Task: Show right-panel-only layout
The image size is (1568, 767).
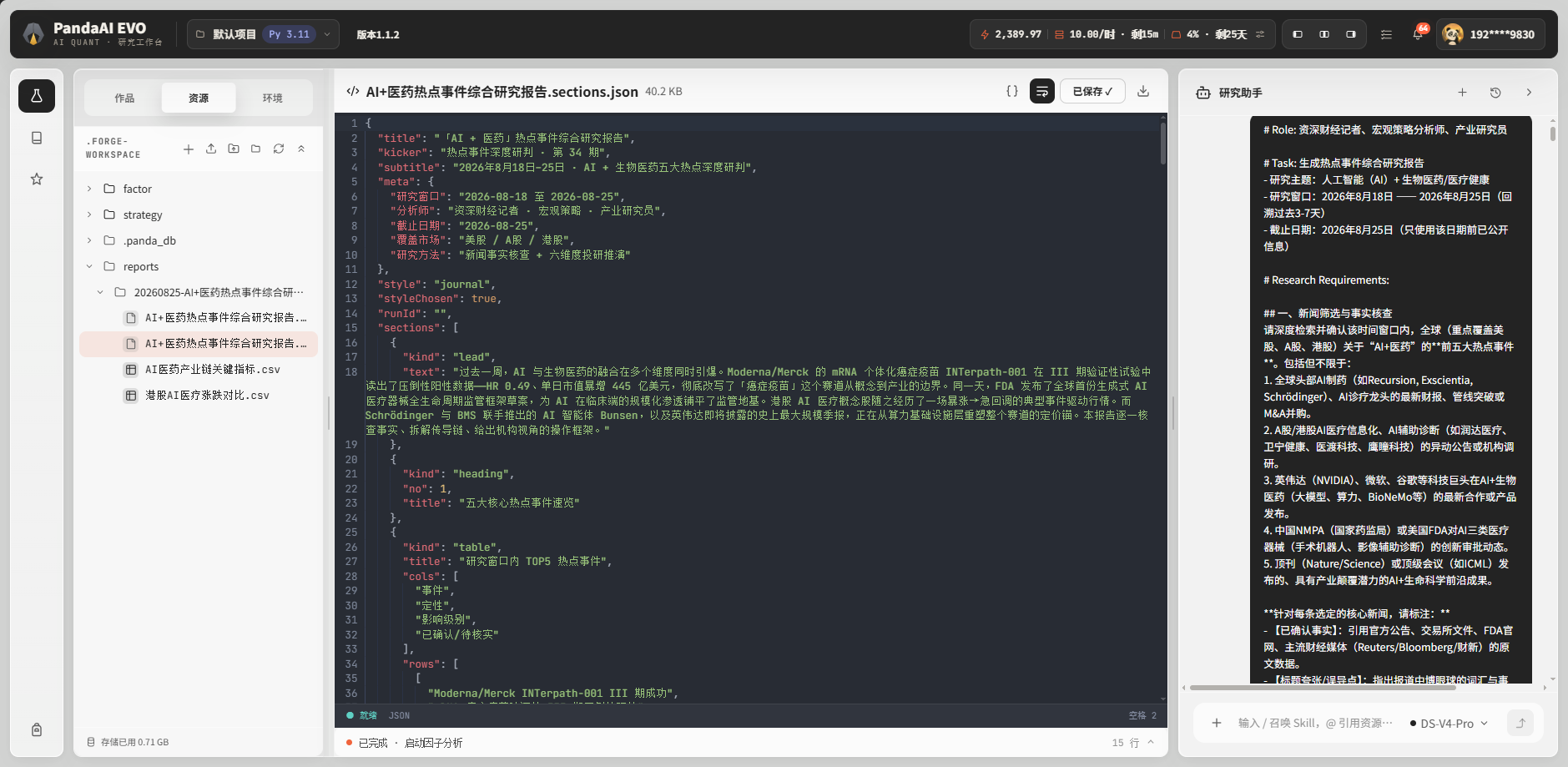Action: 1351,34
